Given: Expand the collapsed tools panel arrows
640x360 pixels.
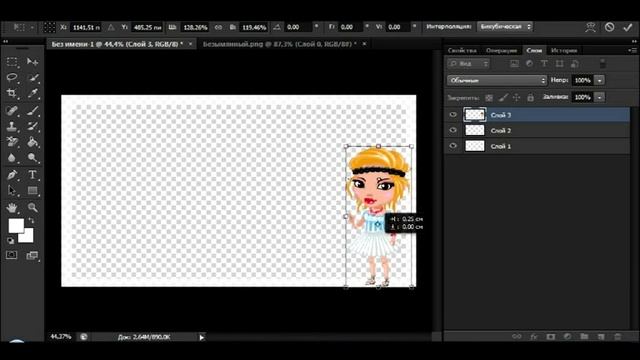Looking at the screenshot, I should 5,41.
